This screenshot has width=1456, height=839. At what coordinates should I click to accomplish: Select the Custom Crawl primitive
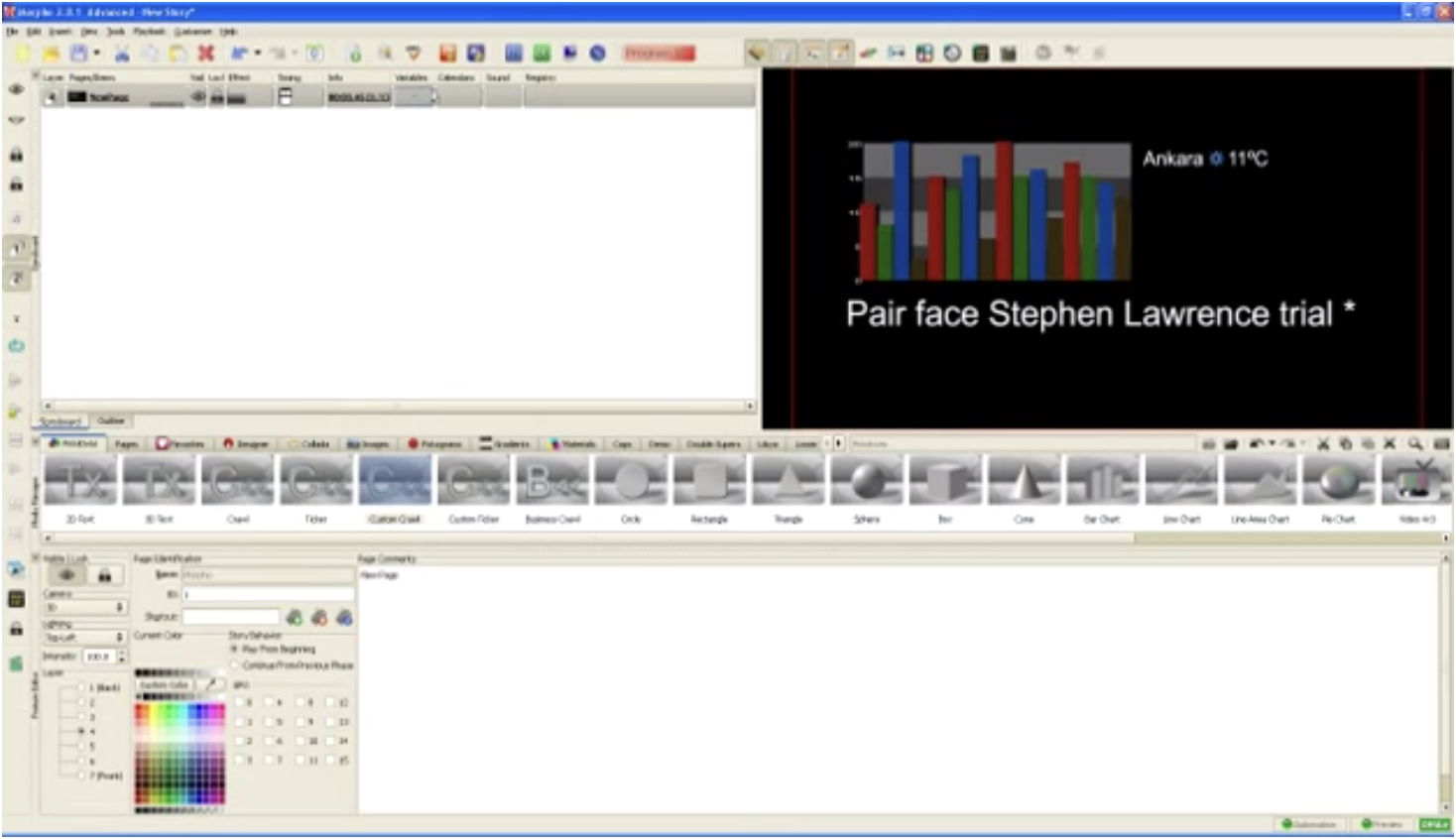(395, 490)
